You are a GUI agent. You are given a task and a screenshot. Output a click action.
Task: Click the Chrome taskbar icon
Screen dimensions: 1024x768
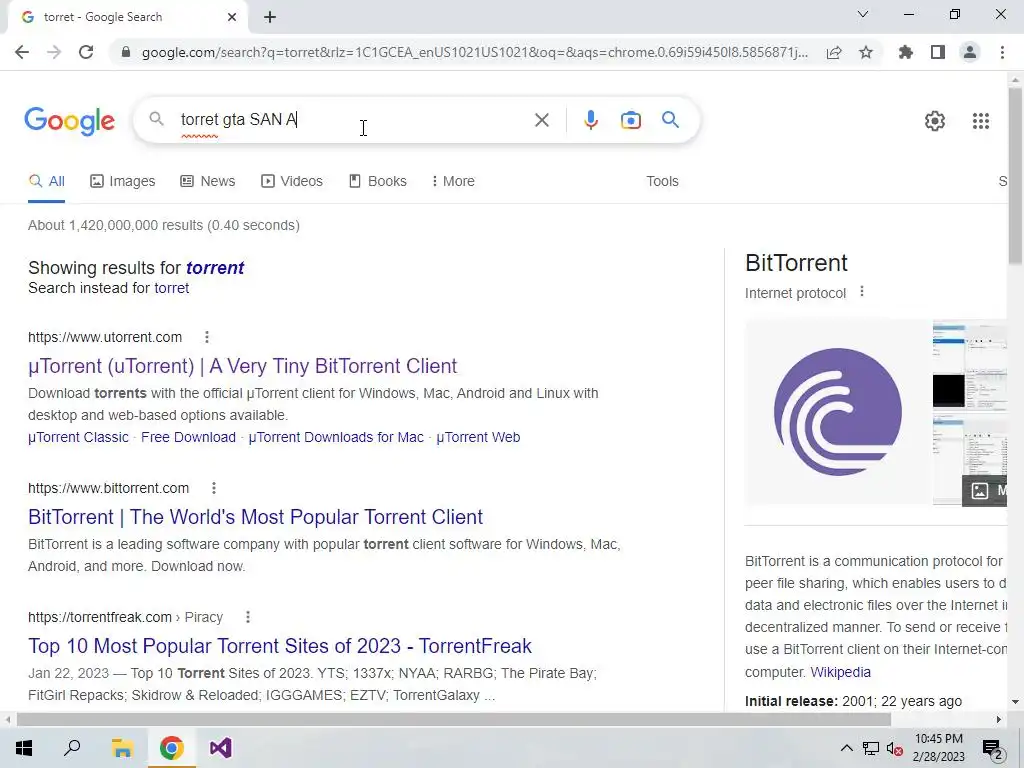point(171,748)
